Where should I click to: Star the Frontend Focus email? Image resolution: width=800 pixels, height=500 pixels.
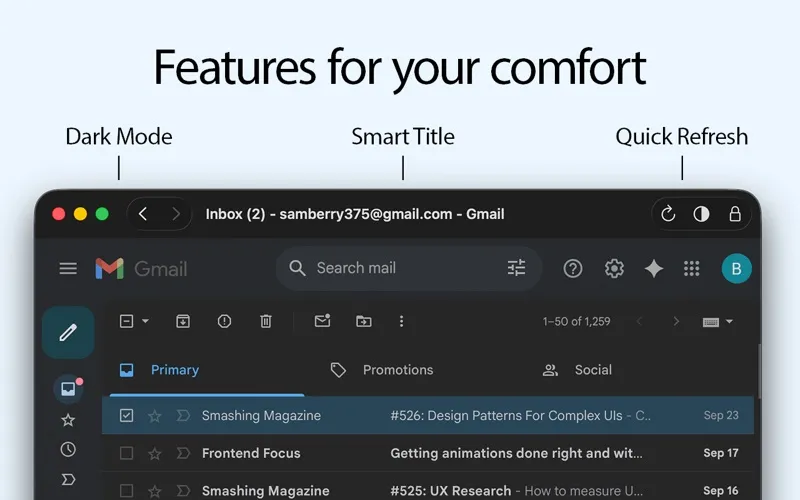(155, 454)
